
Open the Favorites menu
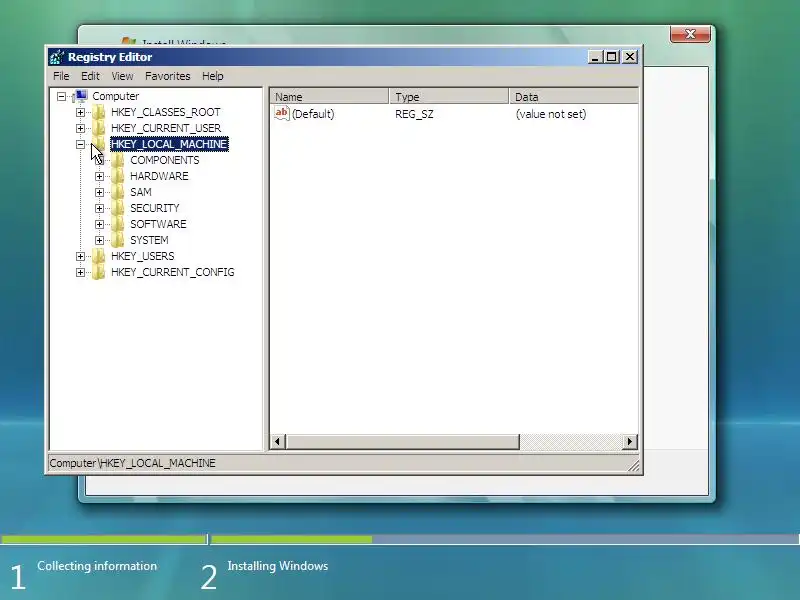pos(167,76)
